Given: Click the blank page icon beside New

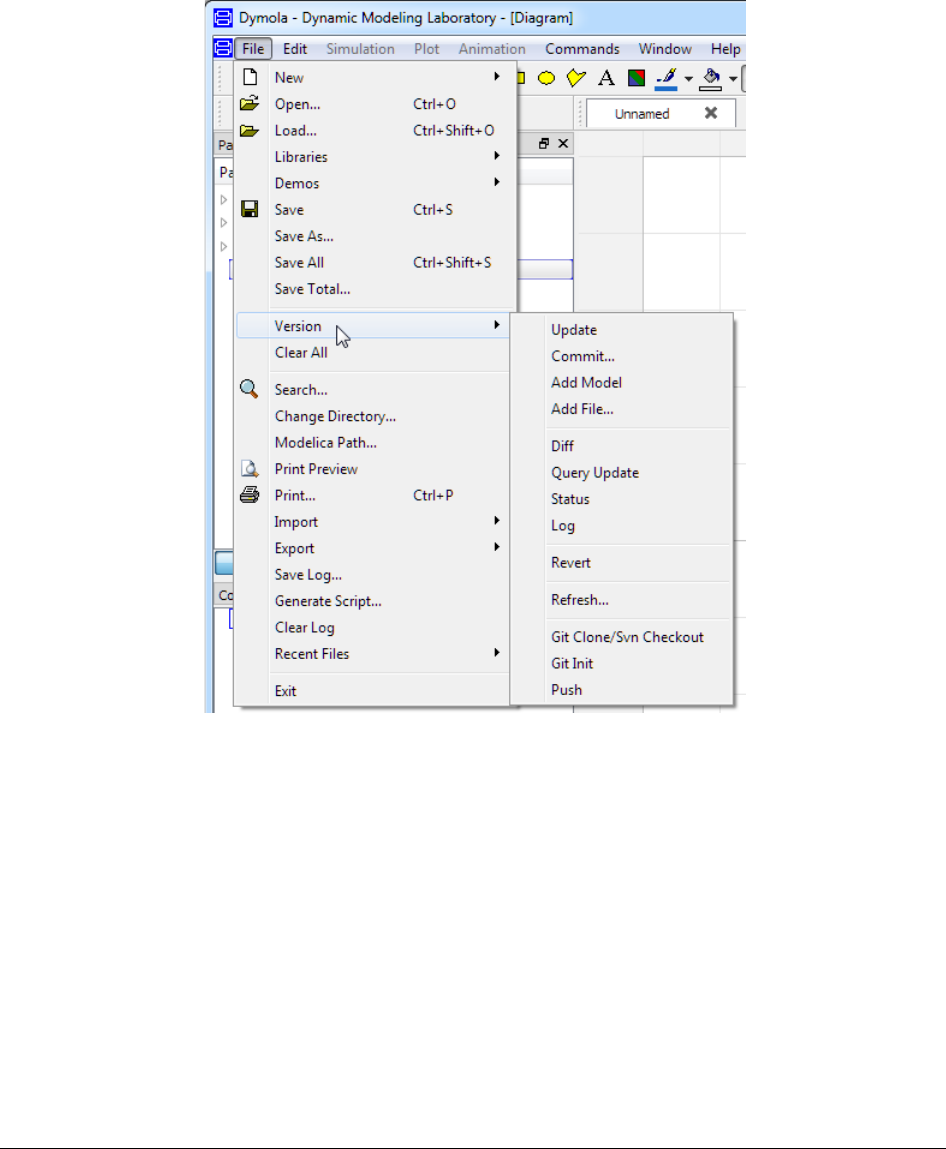Looking at the screenshot, I should tap(250, 77).
